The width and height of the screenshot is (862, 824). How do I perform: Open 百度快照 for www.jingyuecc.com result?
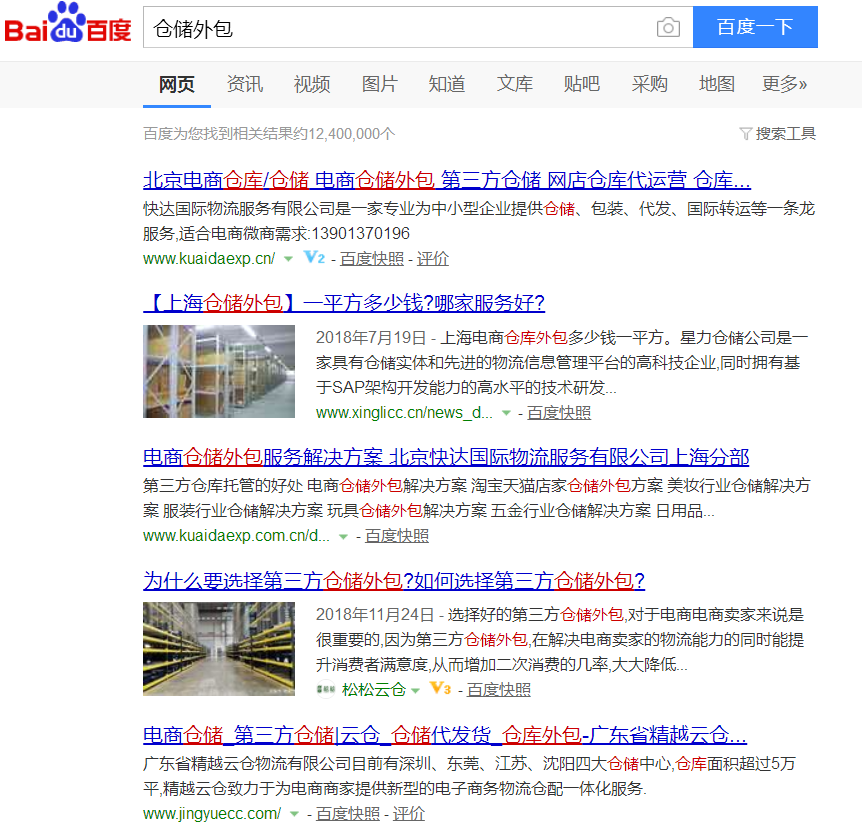pyautogui.click(x=348, y=813)
